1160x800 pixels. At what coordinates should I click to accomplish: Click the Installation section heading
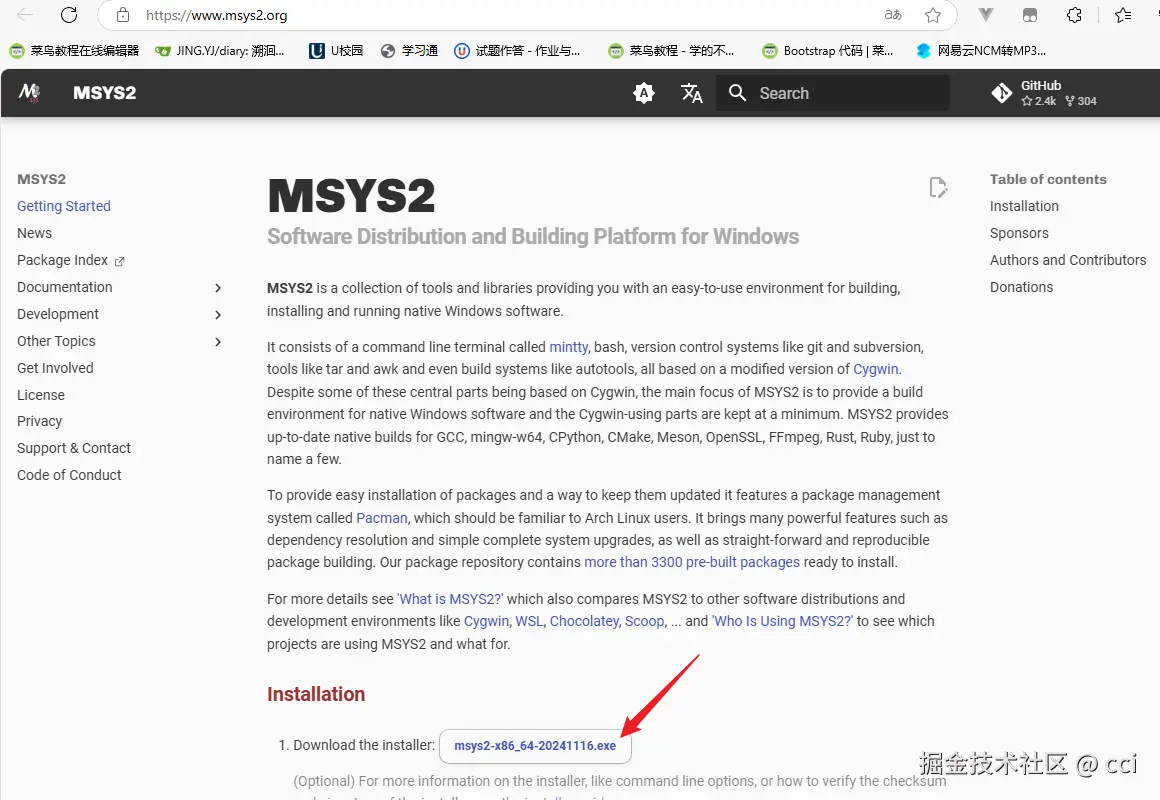coord(316,694)
